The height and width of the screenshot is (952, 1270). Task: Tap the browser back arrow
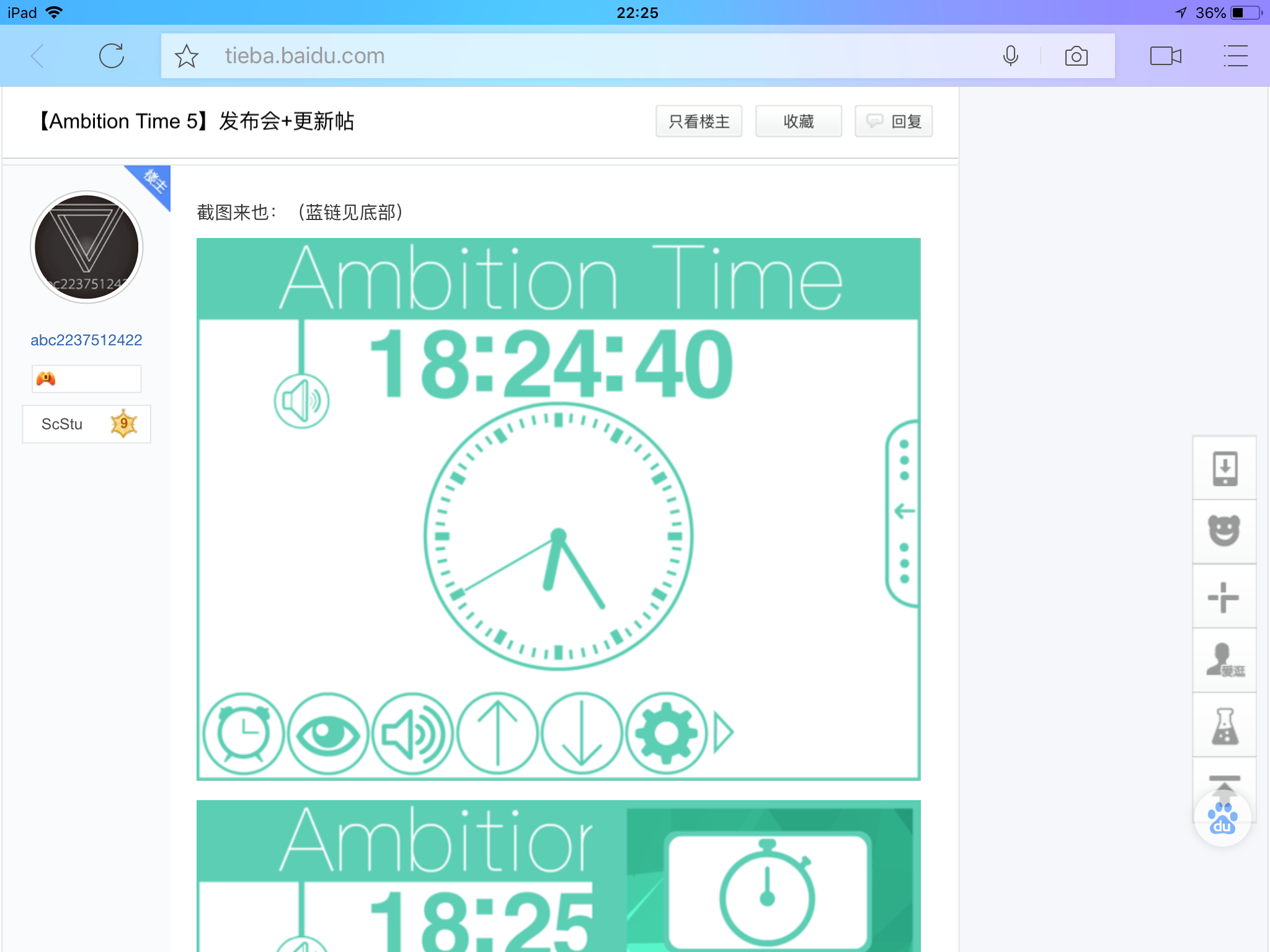click(x=38, y=56)
